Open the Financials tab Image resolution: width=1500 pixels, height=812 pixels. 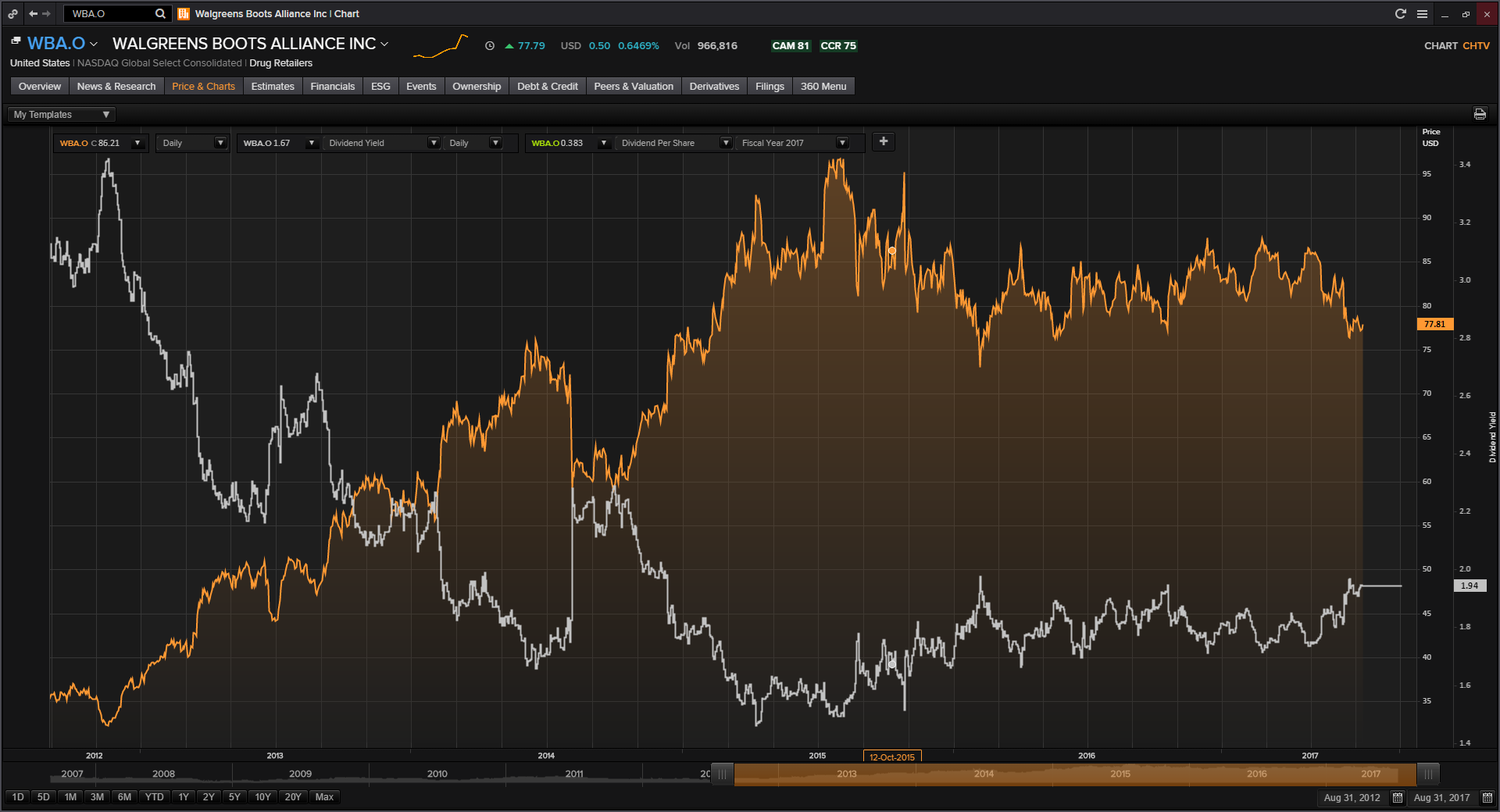(x=333, y=86)
